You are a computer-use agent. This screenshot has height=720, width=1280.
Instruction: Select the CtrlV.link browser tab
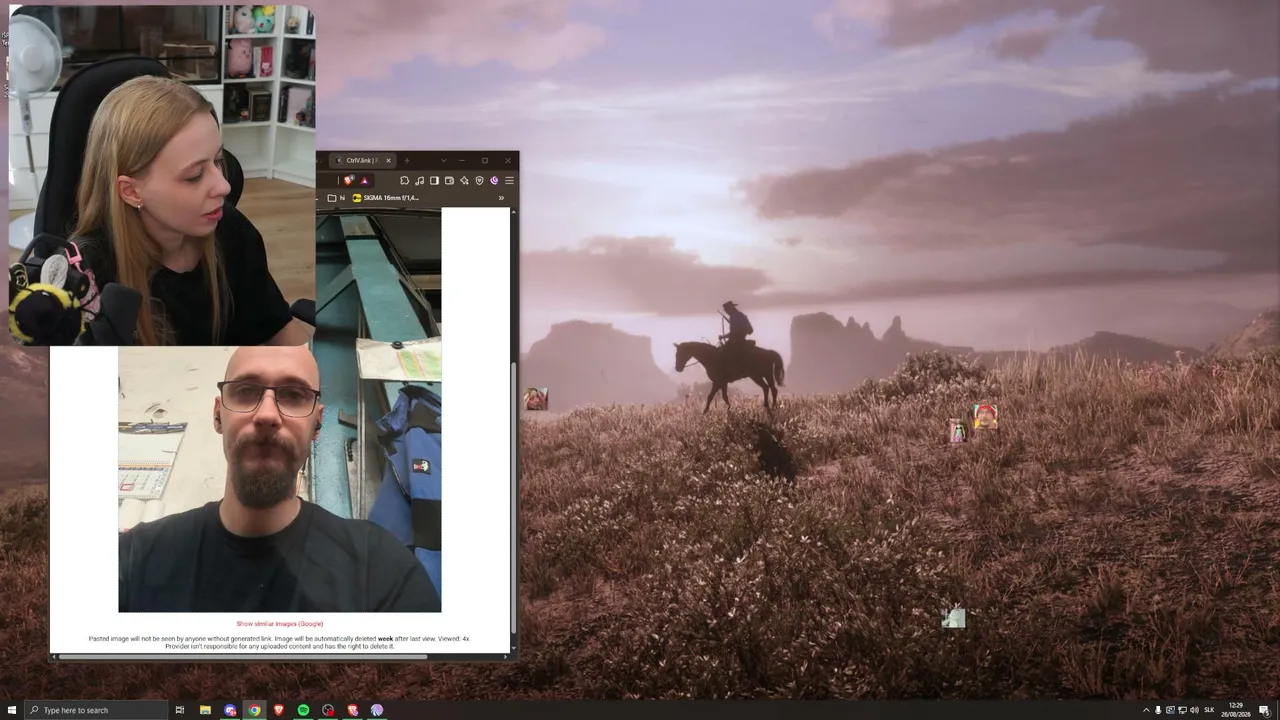(x=364, y=160)
